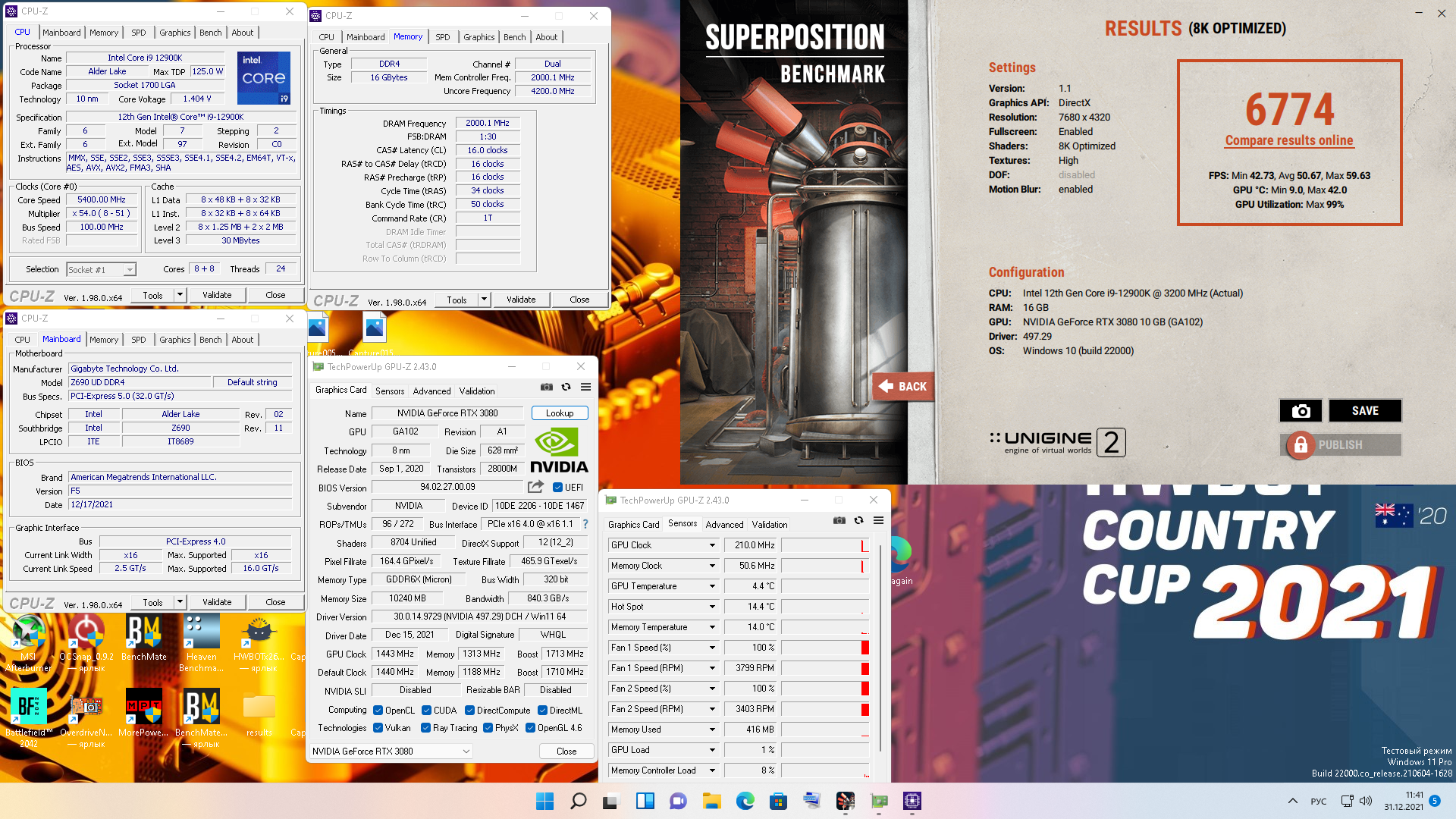Switch to the Validation tab in the GPU-Z Sensors window
The image size is (1456, 819).
(x=770, y=525)
